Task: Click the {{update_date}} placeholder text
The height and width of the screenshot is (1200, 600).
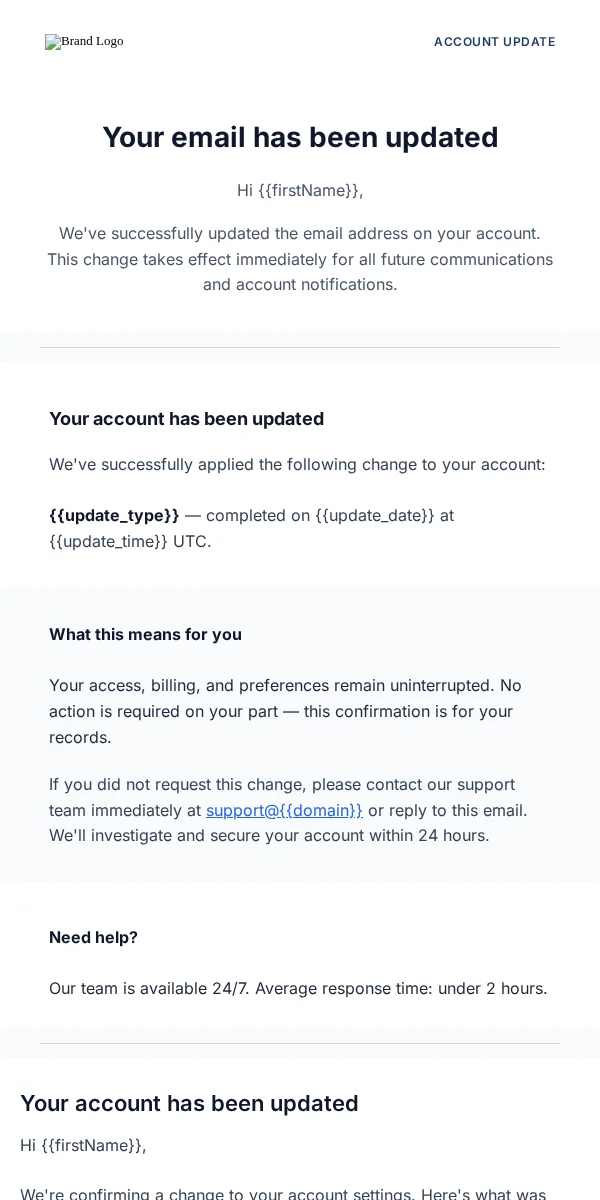Action: 375,515
